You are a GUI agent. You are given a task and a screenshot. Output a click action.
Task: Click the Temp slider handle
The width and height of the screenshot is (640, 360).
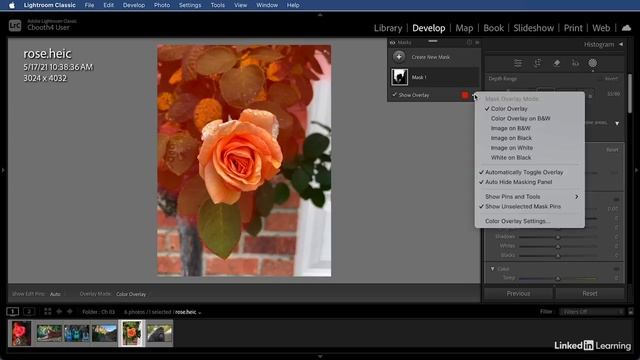[558, 278]
